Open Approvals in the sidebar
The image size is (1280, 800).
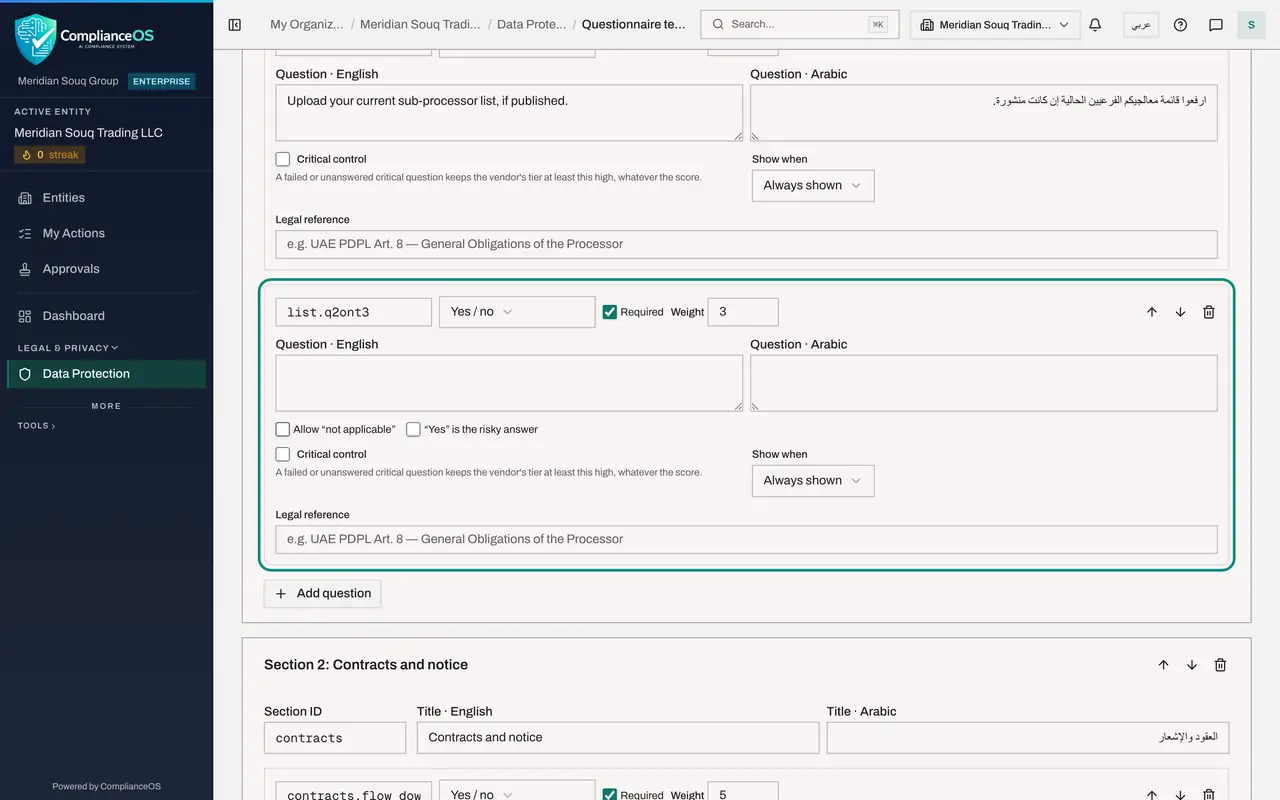point(106,269)
